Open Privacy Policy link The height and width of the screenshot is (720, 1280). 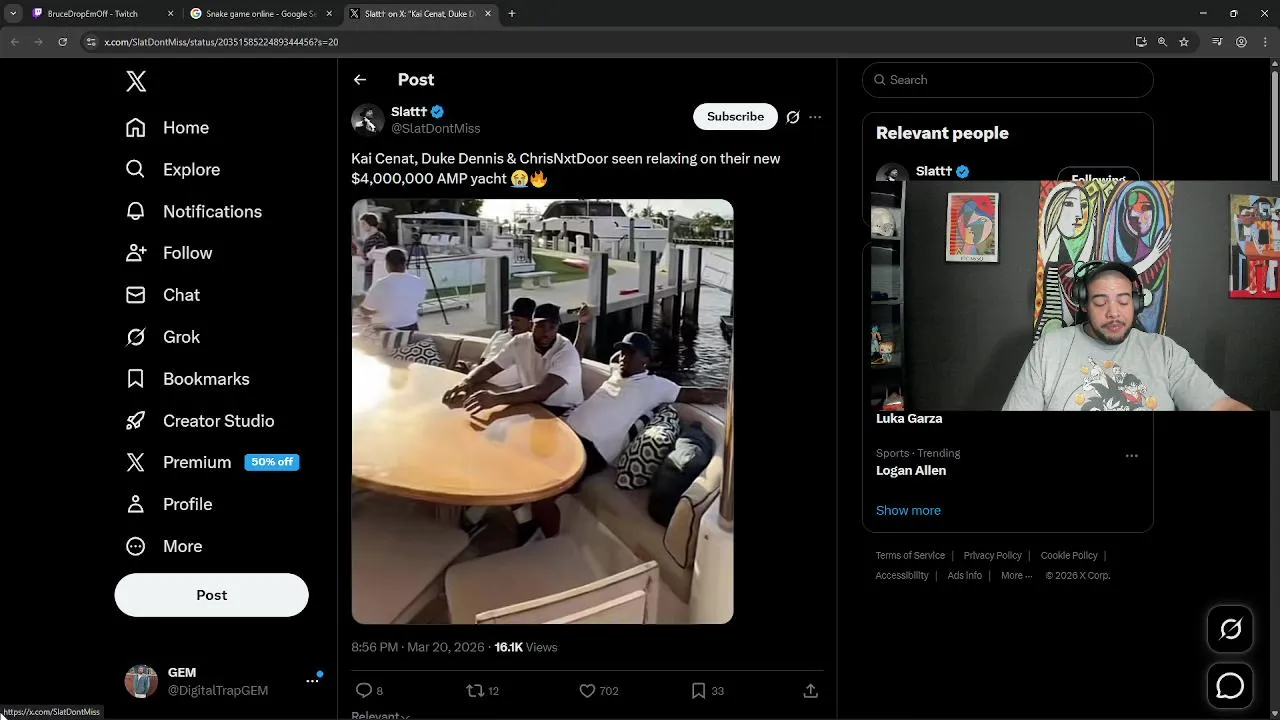tap(993, 556)
